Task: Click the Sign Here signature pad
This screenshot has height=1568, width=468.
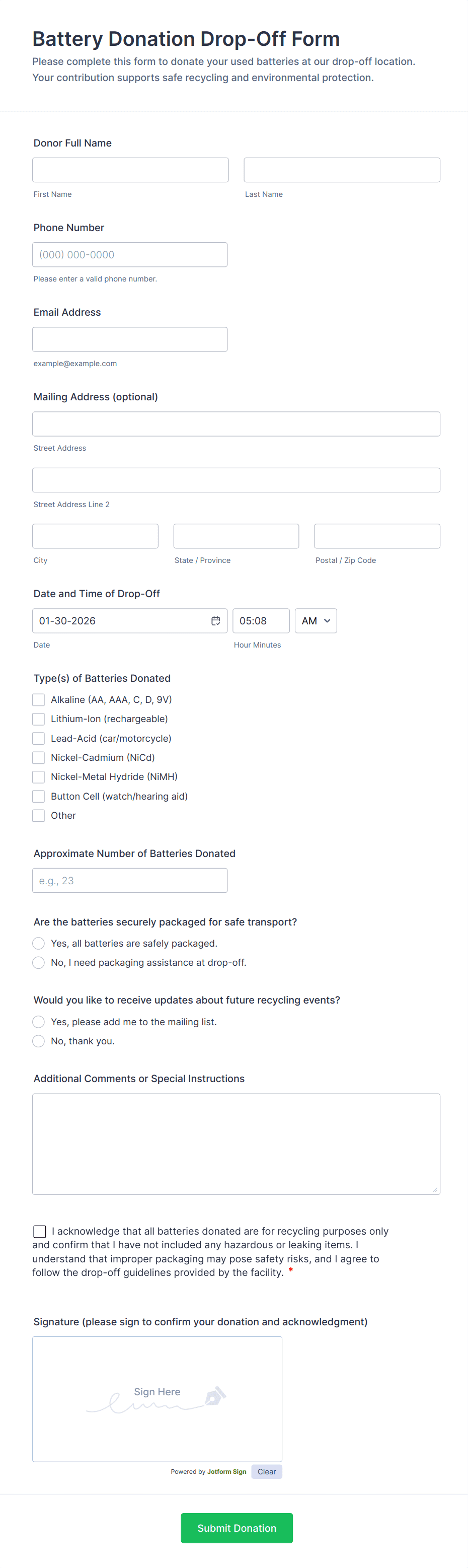Action: pyautogui.click(x=157, y=1399)
